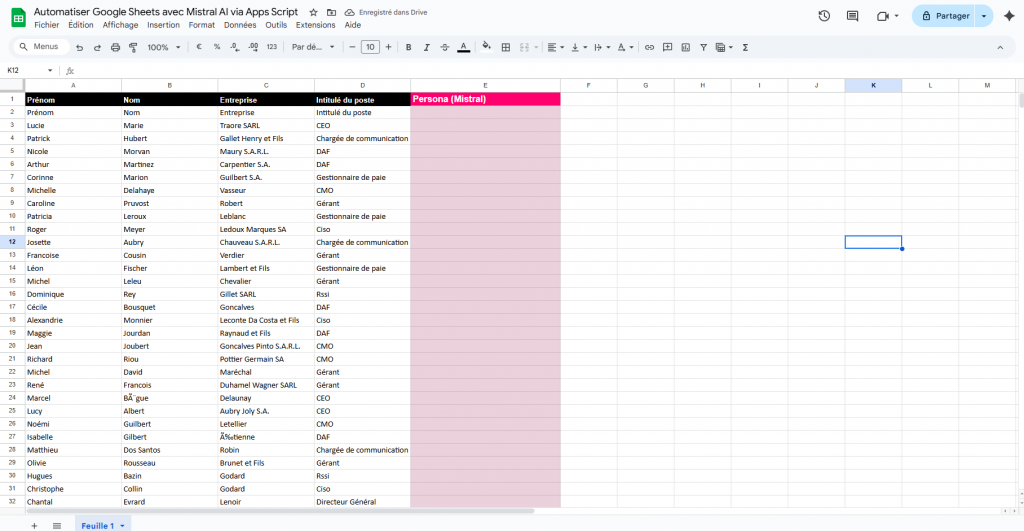Select the paint format roller tool
This screenshot has width=1024, height=531.
coord(132,47)
